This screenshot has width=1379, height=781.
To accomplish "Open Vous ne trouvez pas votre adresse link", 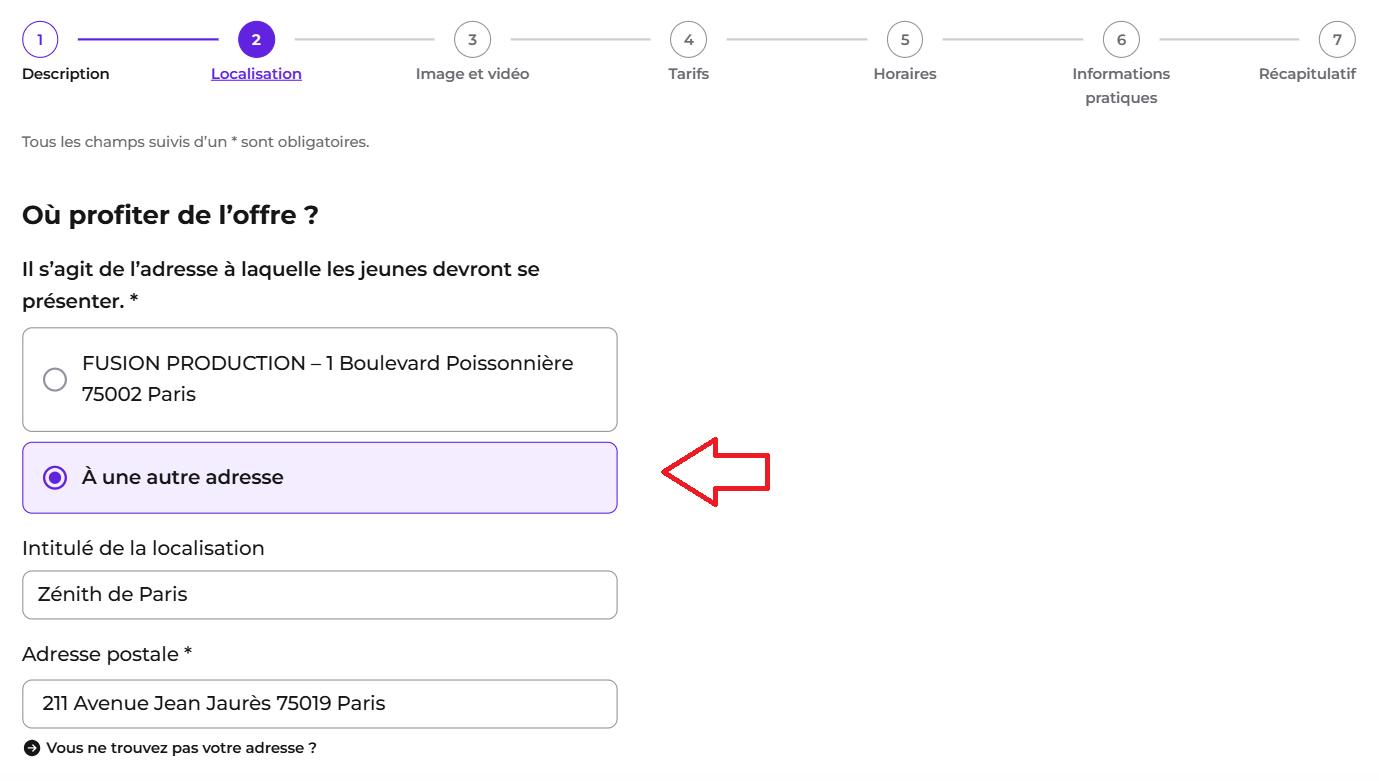I will [x=181, y=748].
